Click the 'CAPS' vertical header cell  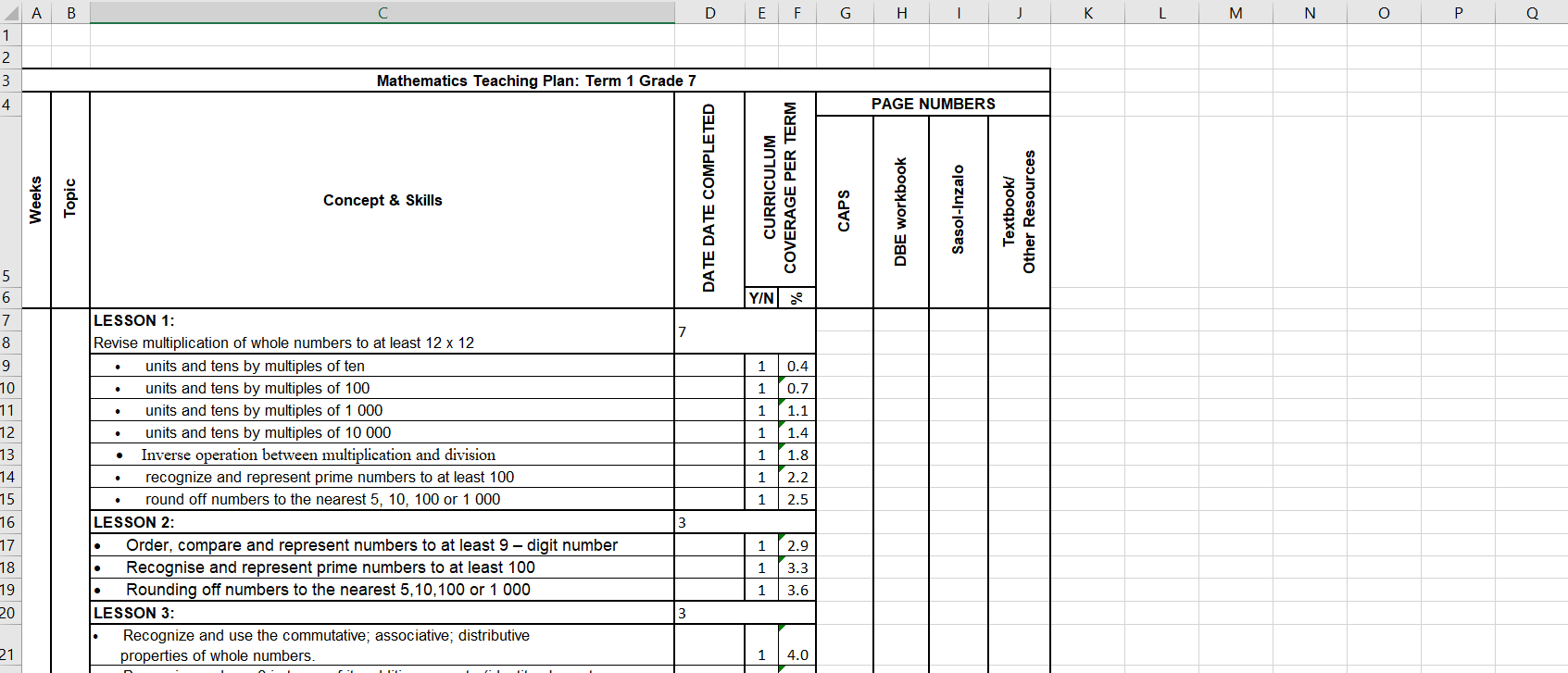tap(845, 212)
